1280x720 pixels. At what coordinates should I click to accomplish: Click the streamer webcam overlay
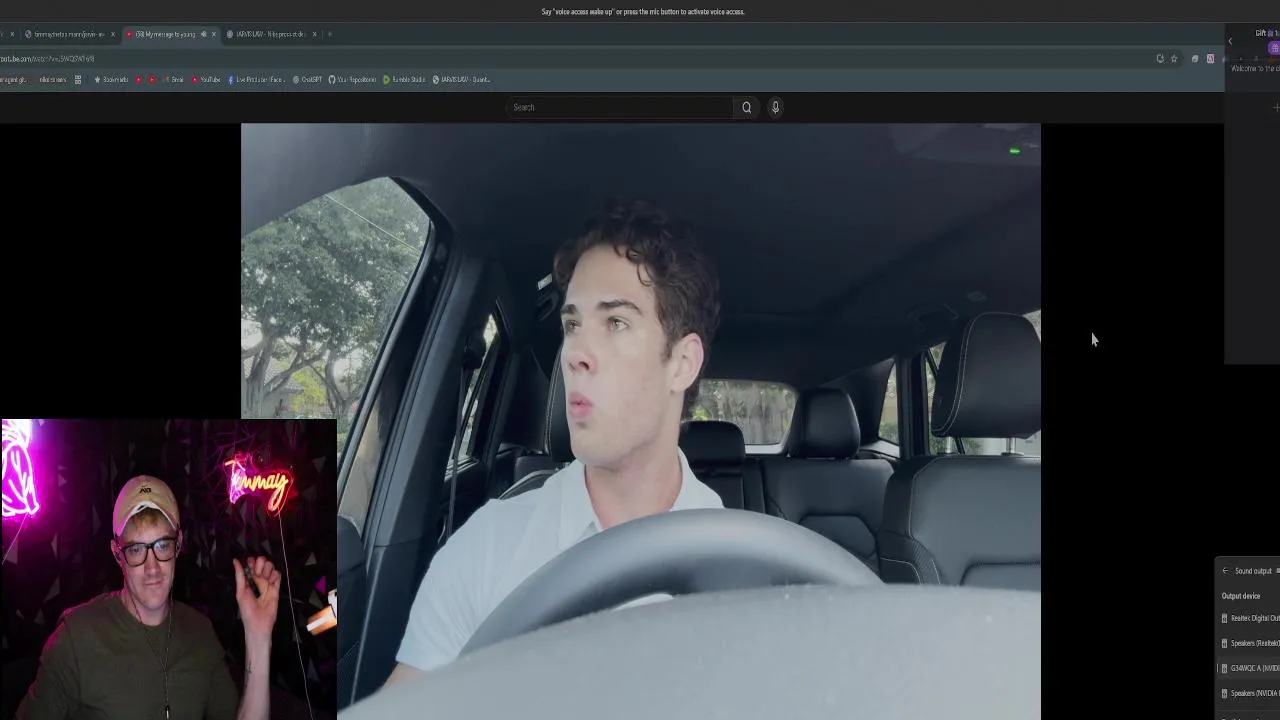tap(169, 569)
